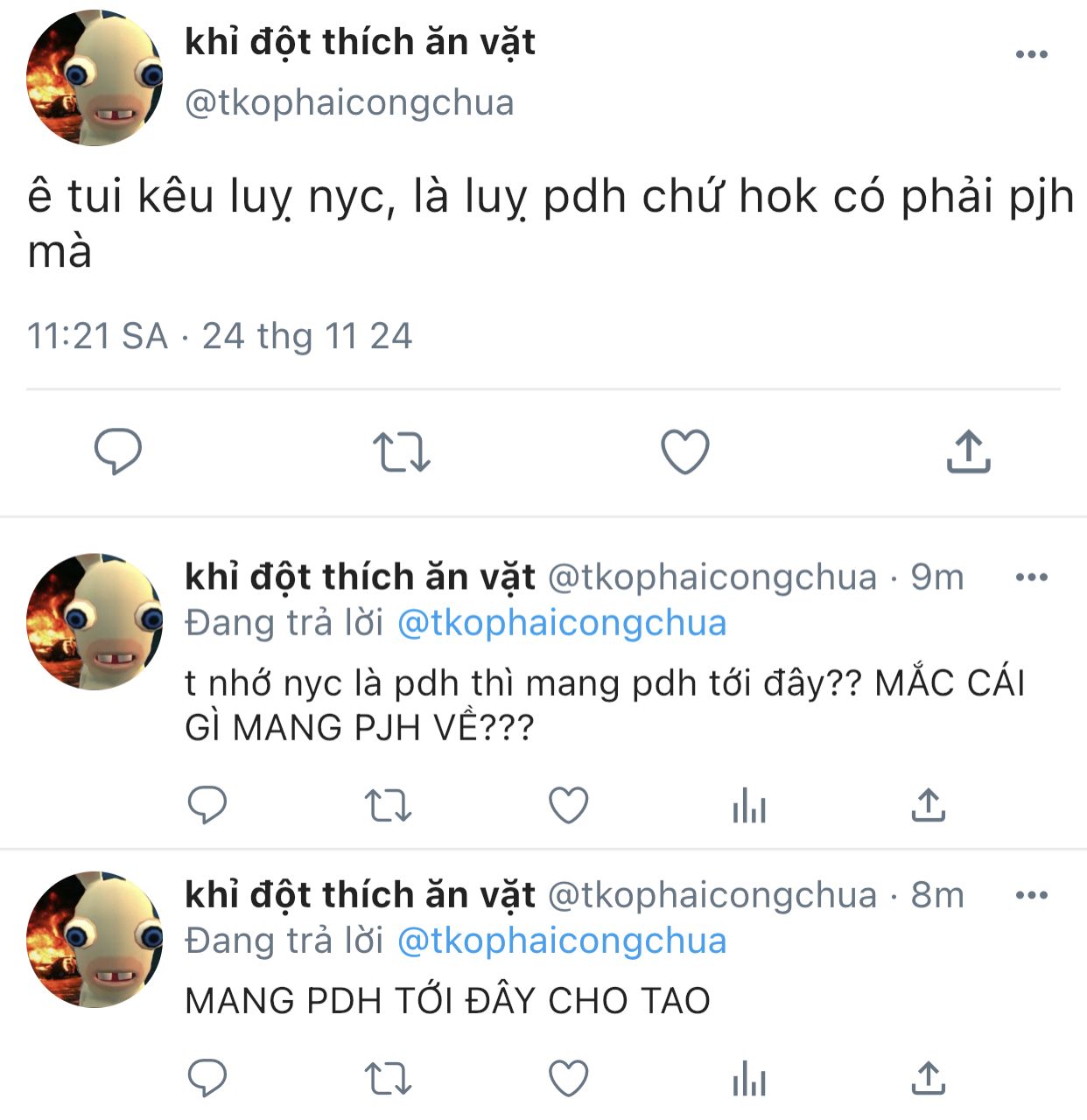
Task: Retweet the main tweet
Action: point(402,452)
